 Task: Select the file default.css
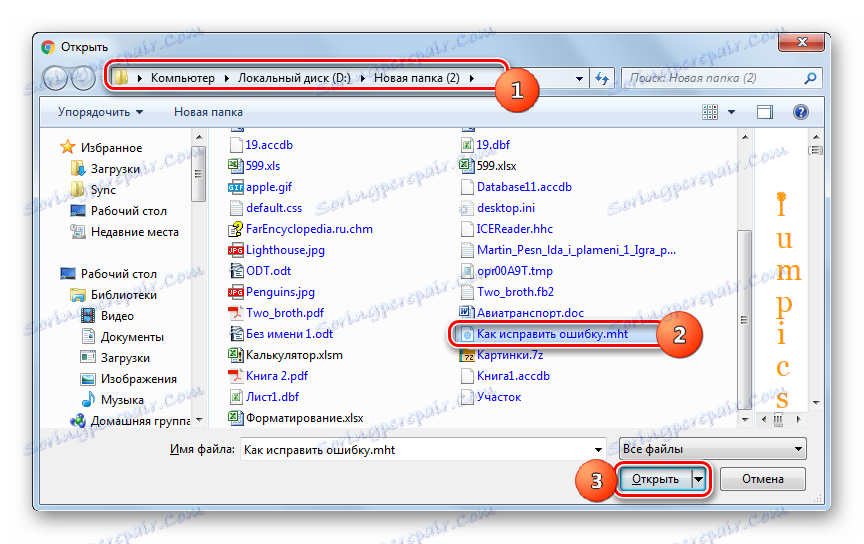pos(274,208)
